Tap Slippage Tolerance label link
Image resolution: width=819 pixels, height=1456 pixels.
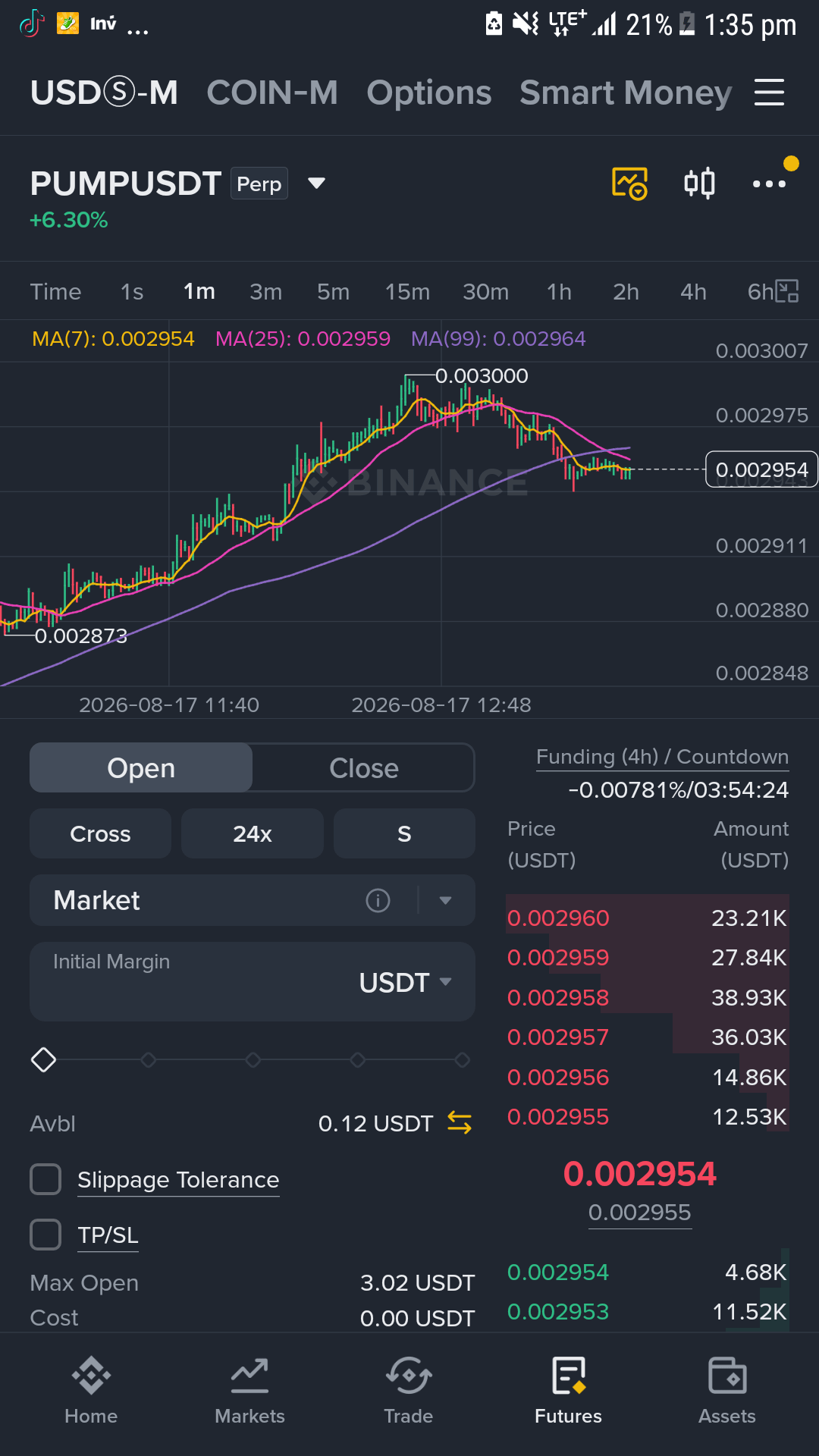(x=178, y=1180)
